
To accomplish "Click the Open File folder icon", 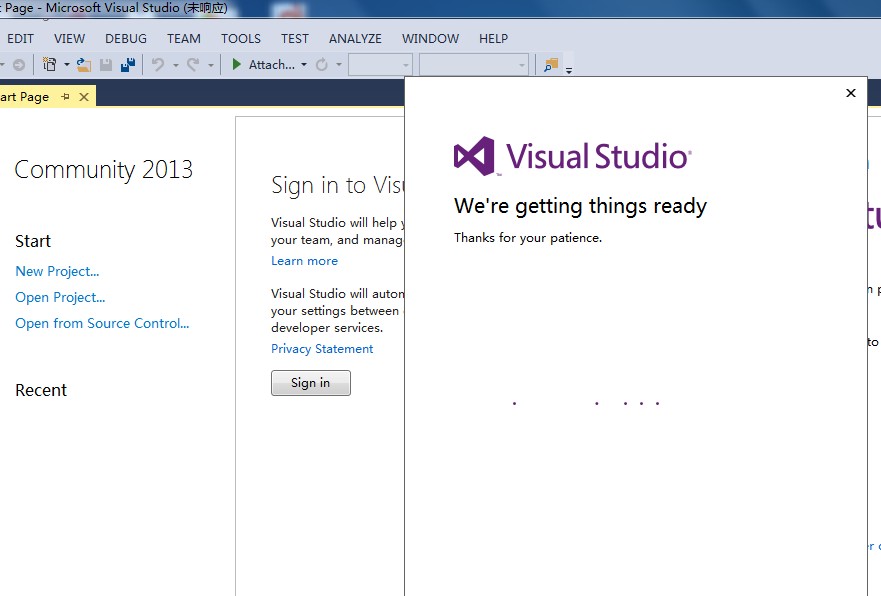I will point(84,65).
